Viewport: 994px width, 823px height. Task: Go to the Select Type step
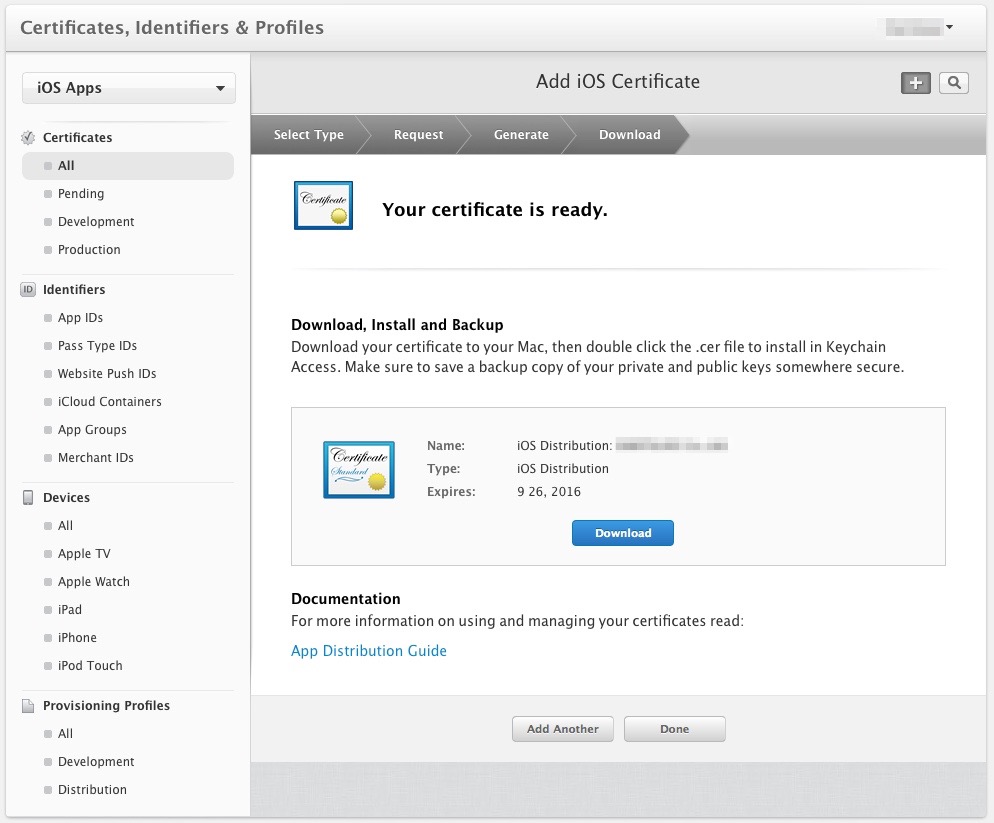(x=309, y=134)
